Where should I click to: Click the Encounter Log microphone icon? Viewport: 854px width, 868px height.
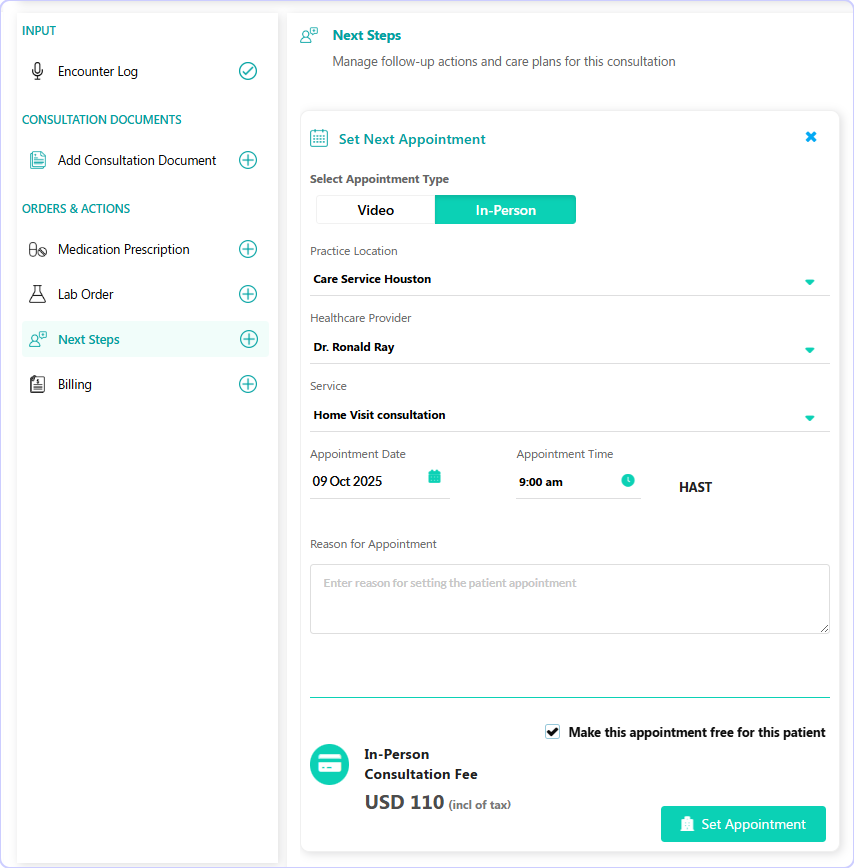pyautogui.click(x=37, y=71)
